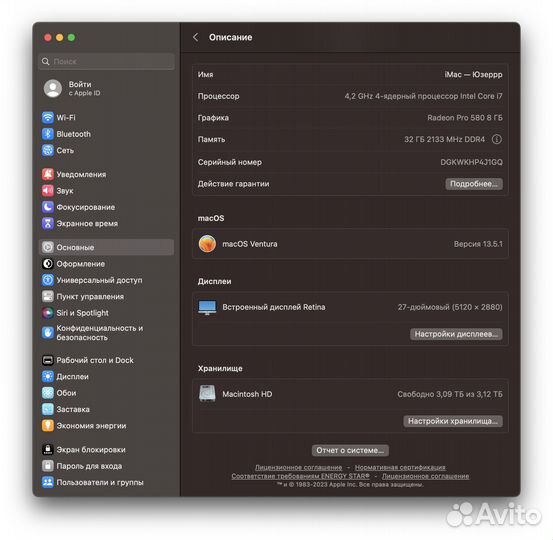Click Отчет о системе… button
Image resolution: width=553 pixels, height=540 pixels.
(x=350, y=450)
